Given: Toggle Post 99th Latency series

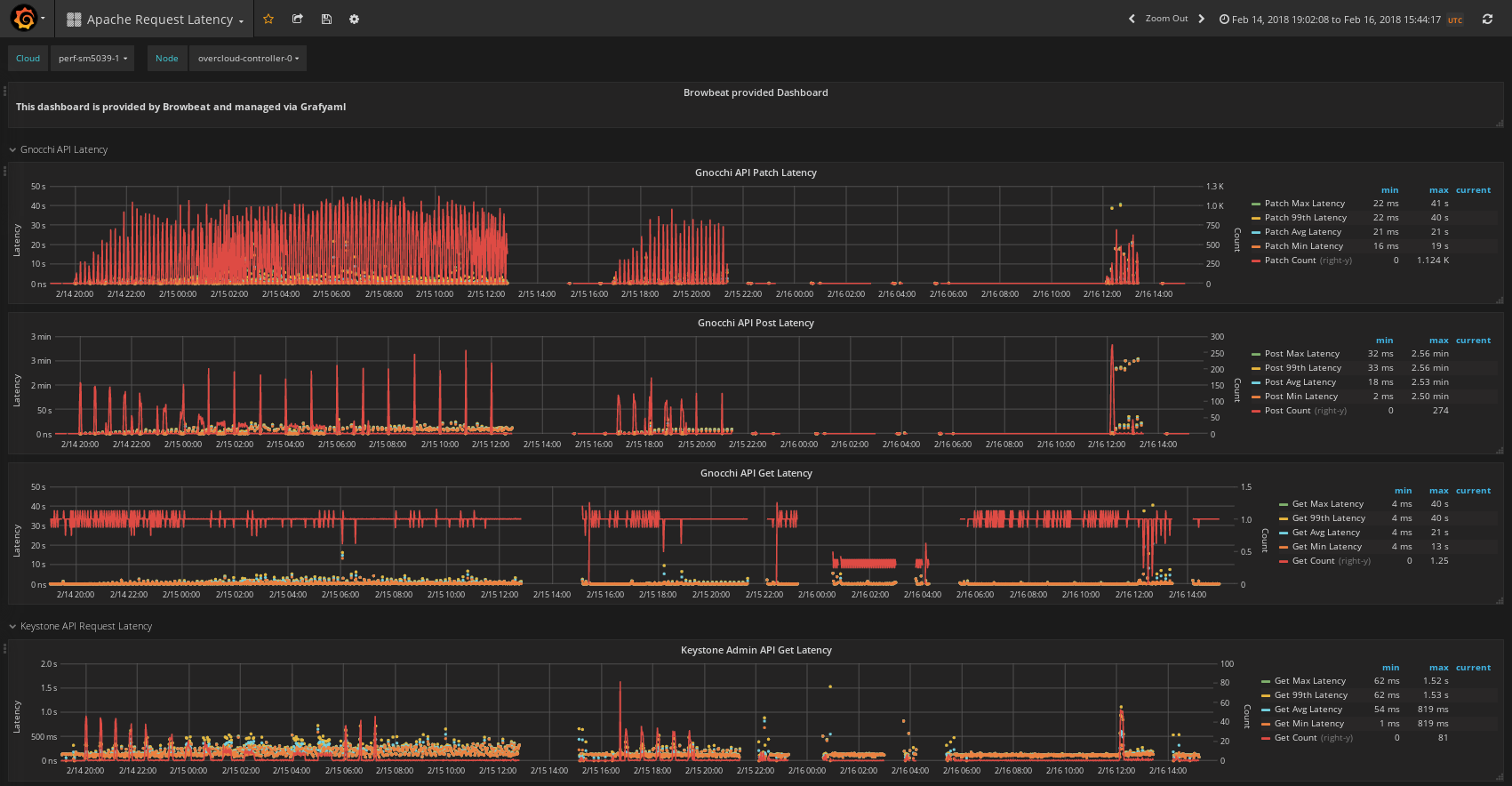Looking at the screenshot, I should (x=1302, y=368).
